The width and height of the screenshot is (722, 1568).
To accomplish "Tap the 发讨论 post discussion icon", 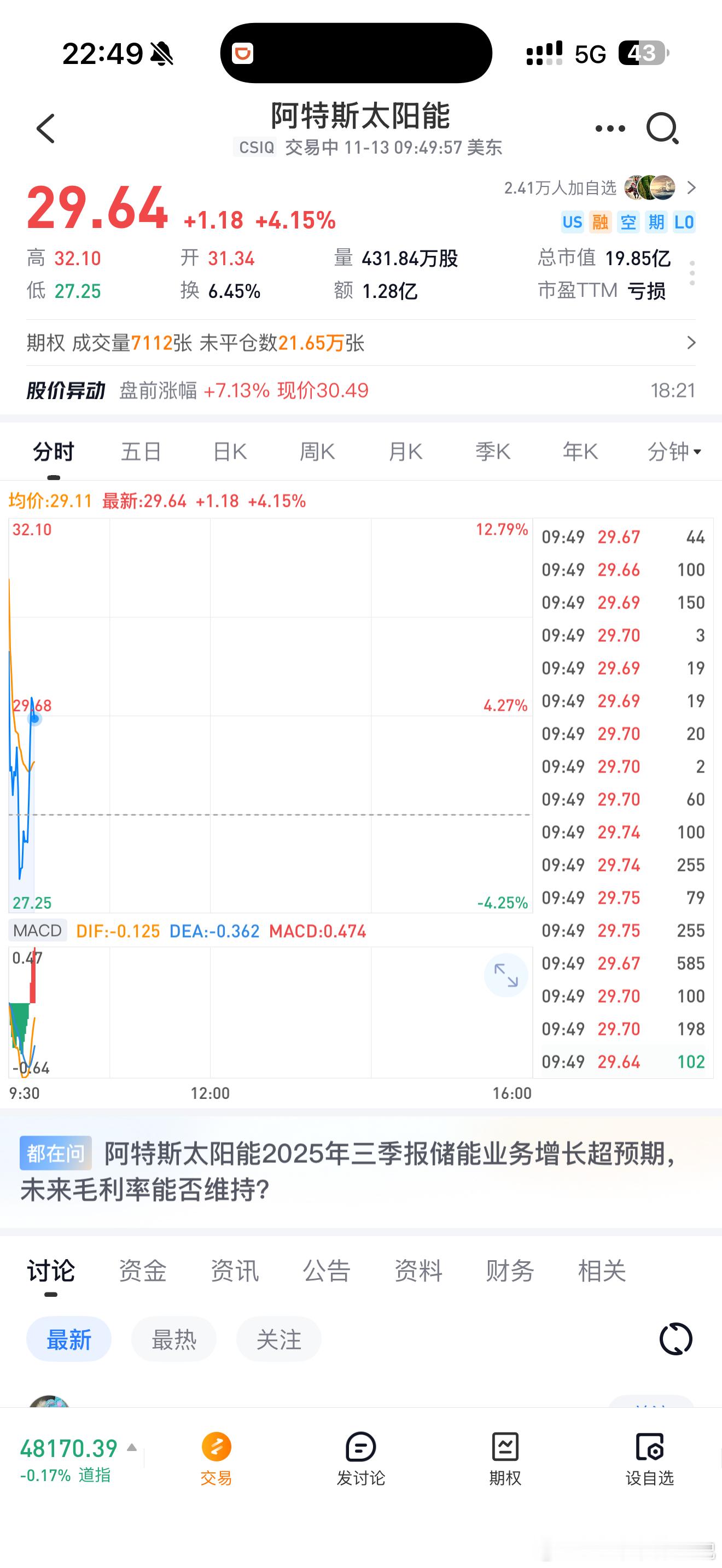I will [360, 1447].
